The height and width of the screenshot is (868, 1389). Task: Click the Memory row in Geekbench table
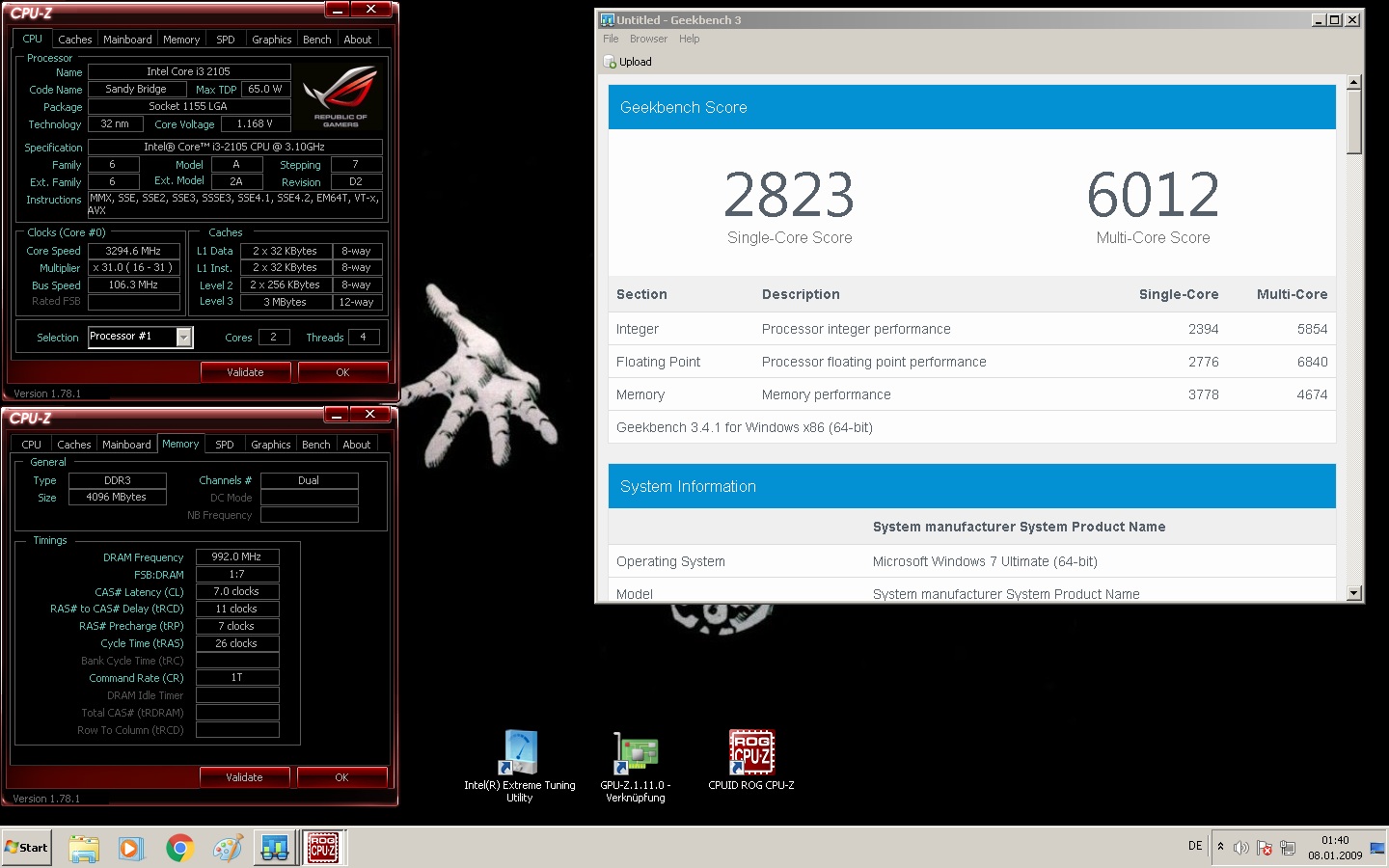(x=971, y=394)
